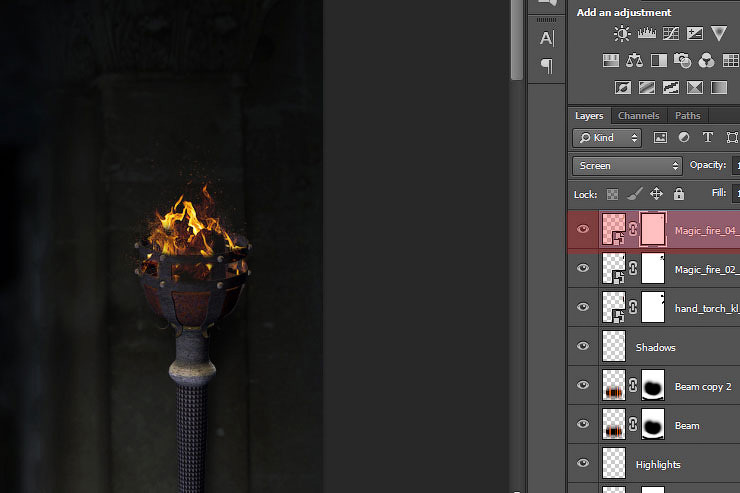Add a Curves adjustment
This screenshot has height=493, width=740.
(x=671, y=34)
